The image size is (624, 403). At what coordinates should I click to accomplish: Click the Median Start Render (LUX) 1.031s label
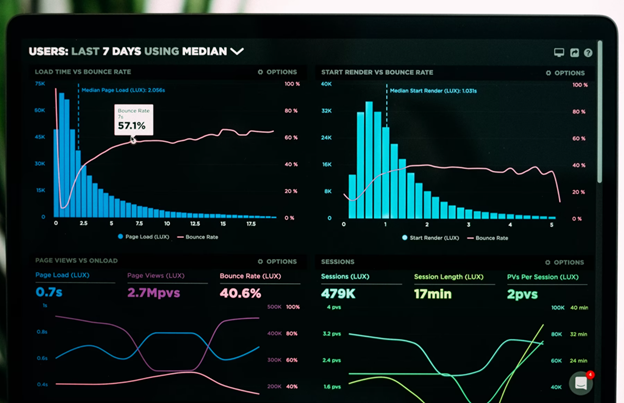[433, 91]
